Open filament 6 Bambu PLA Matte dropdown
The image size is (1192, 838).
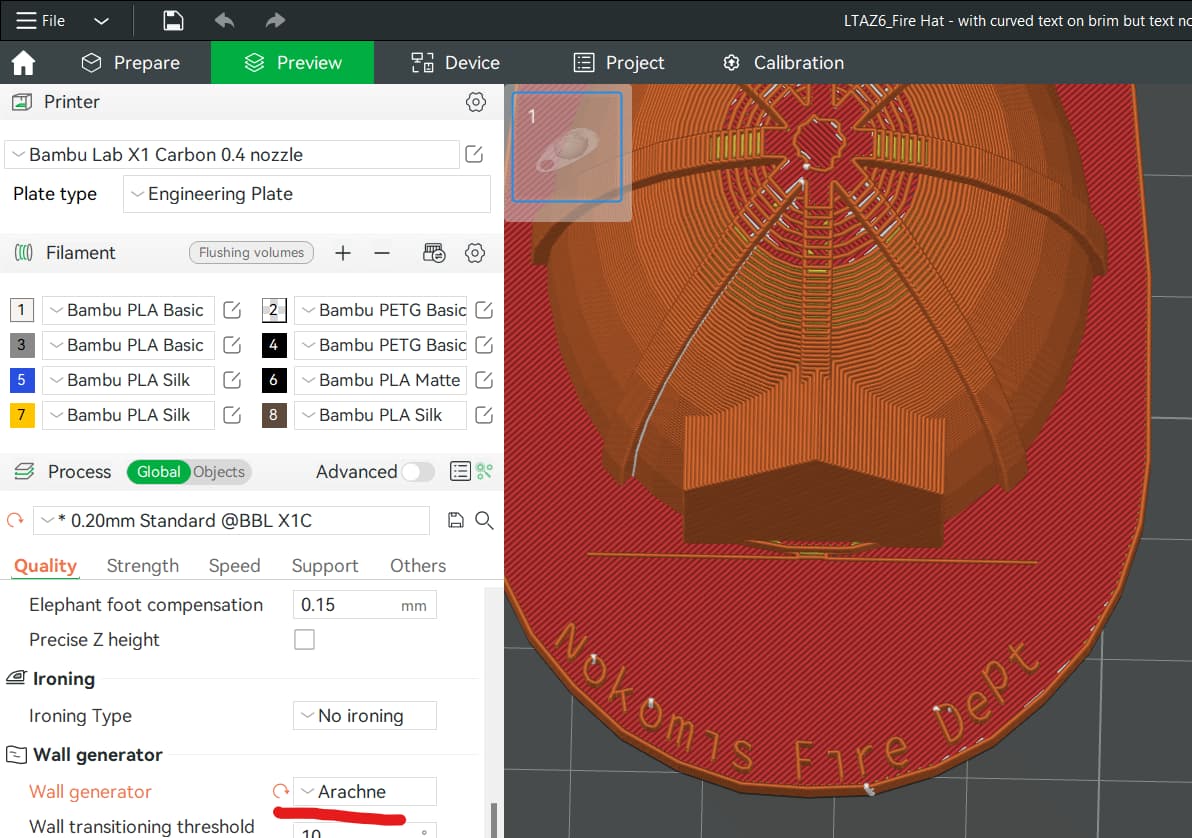381,380
